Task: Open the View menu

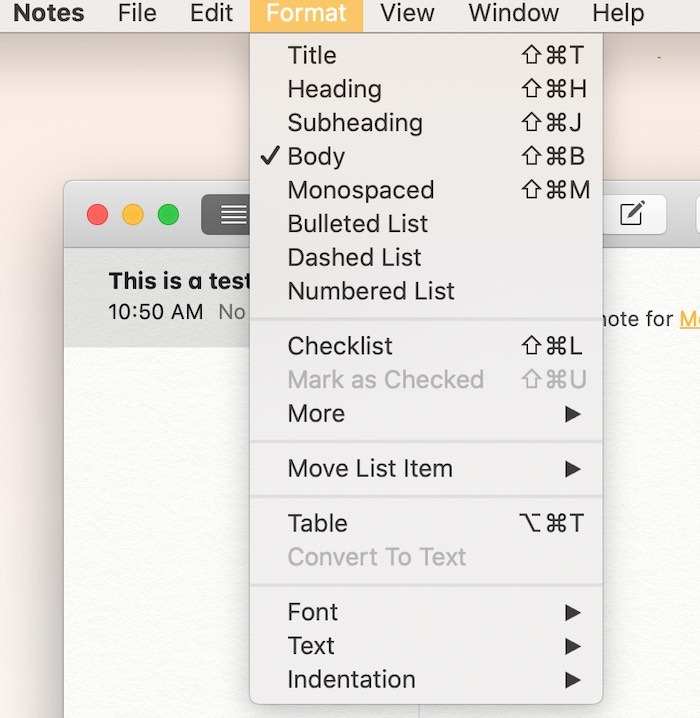Action: coord(407,13)
